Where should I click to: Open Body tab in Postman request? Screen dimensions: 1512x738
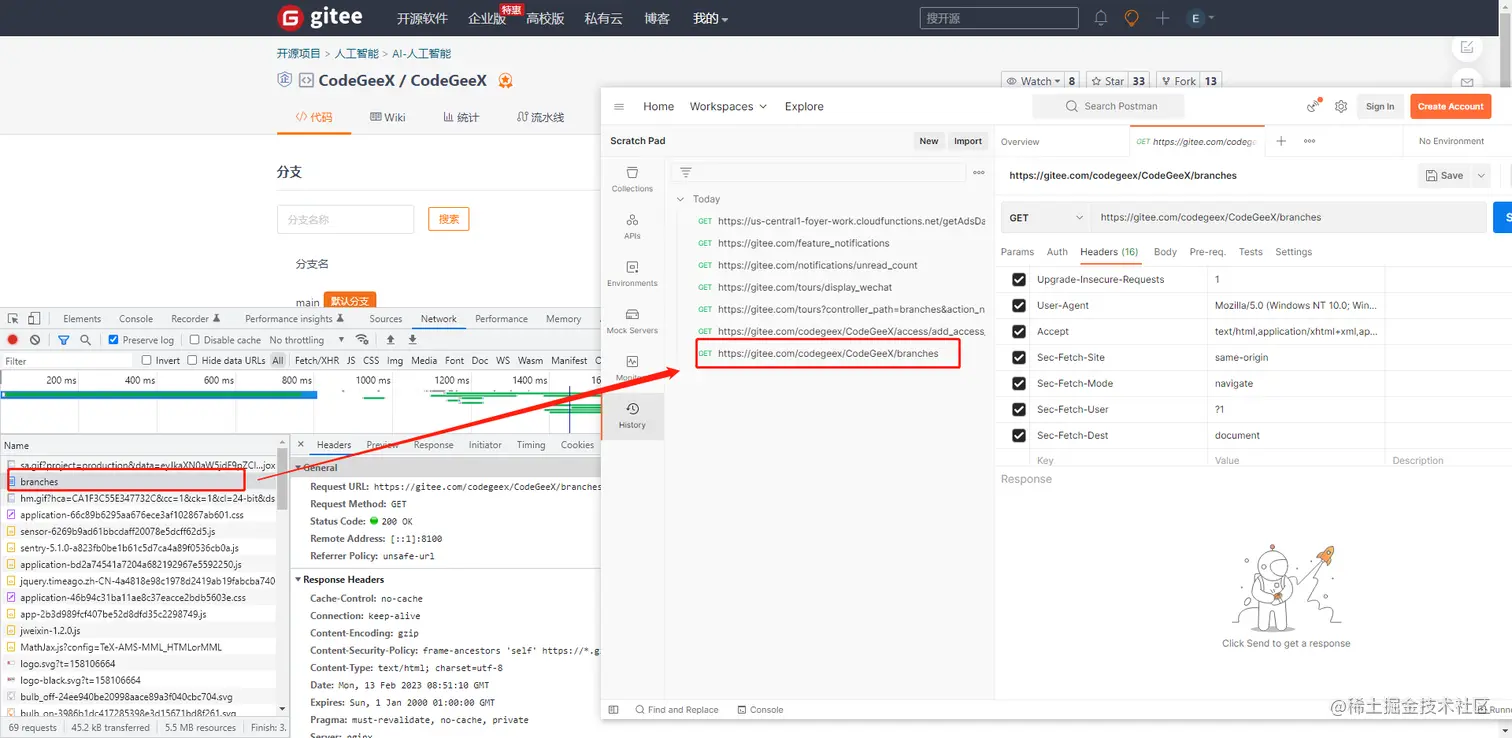(1164, 252)
